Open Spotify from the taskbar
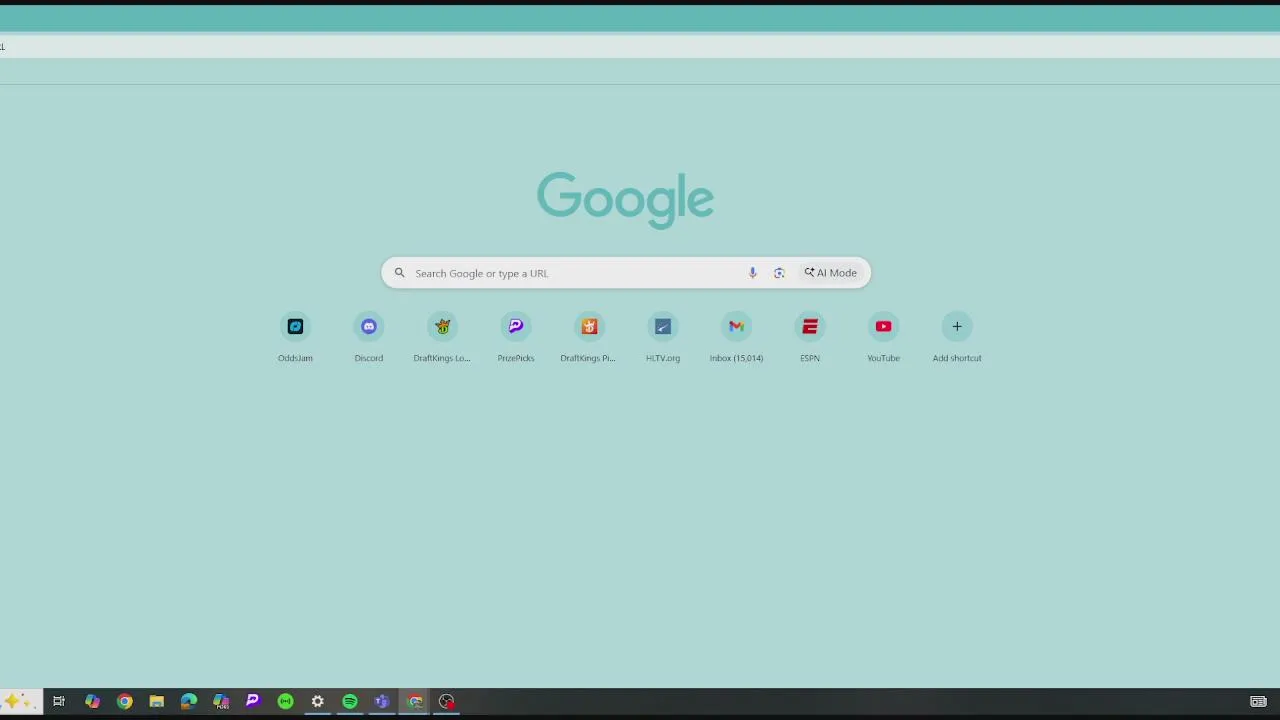Screen dimensions: 1280x720 [350, 702]
